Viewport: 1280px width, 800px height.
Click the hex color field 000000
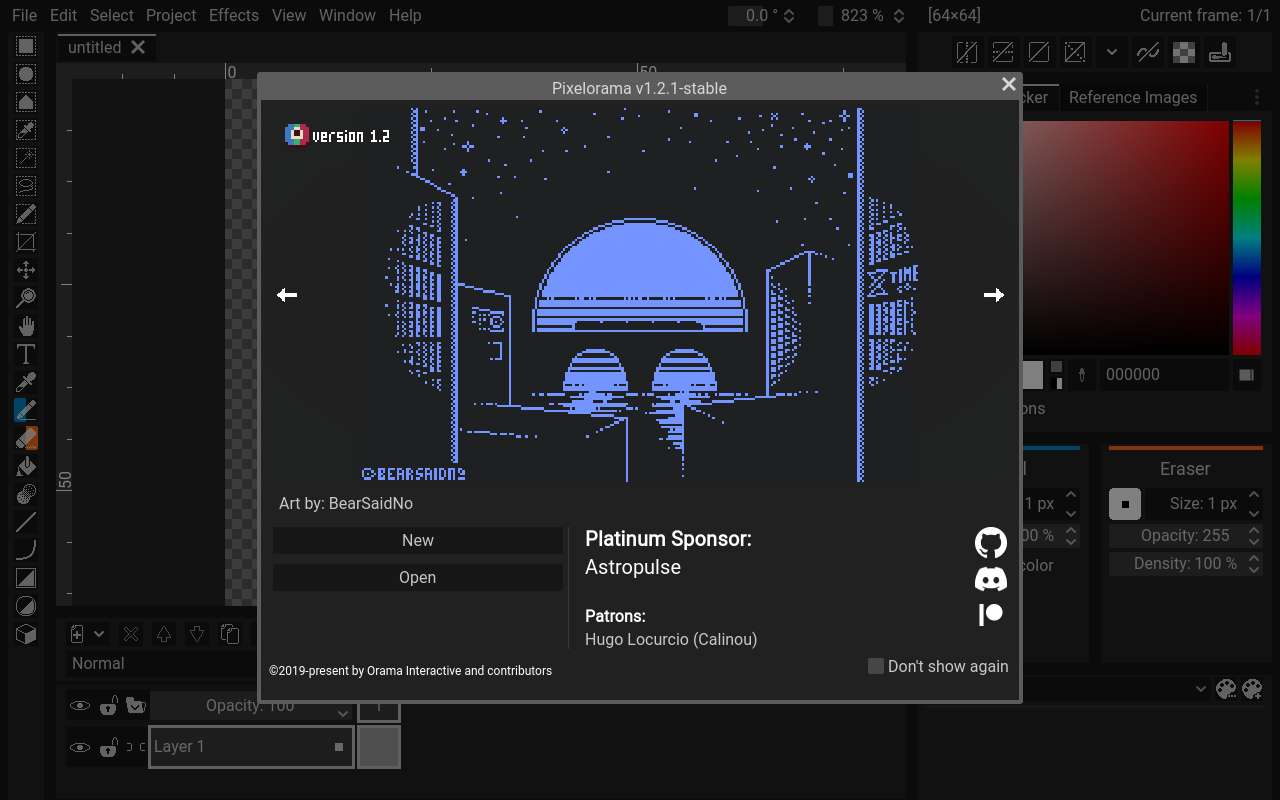point(1165,375)
